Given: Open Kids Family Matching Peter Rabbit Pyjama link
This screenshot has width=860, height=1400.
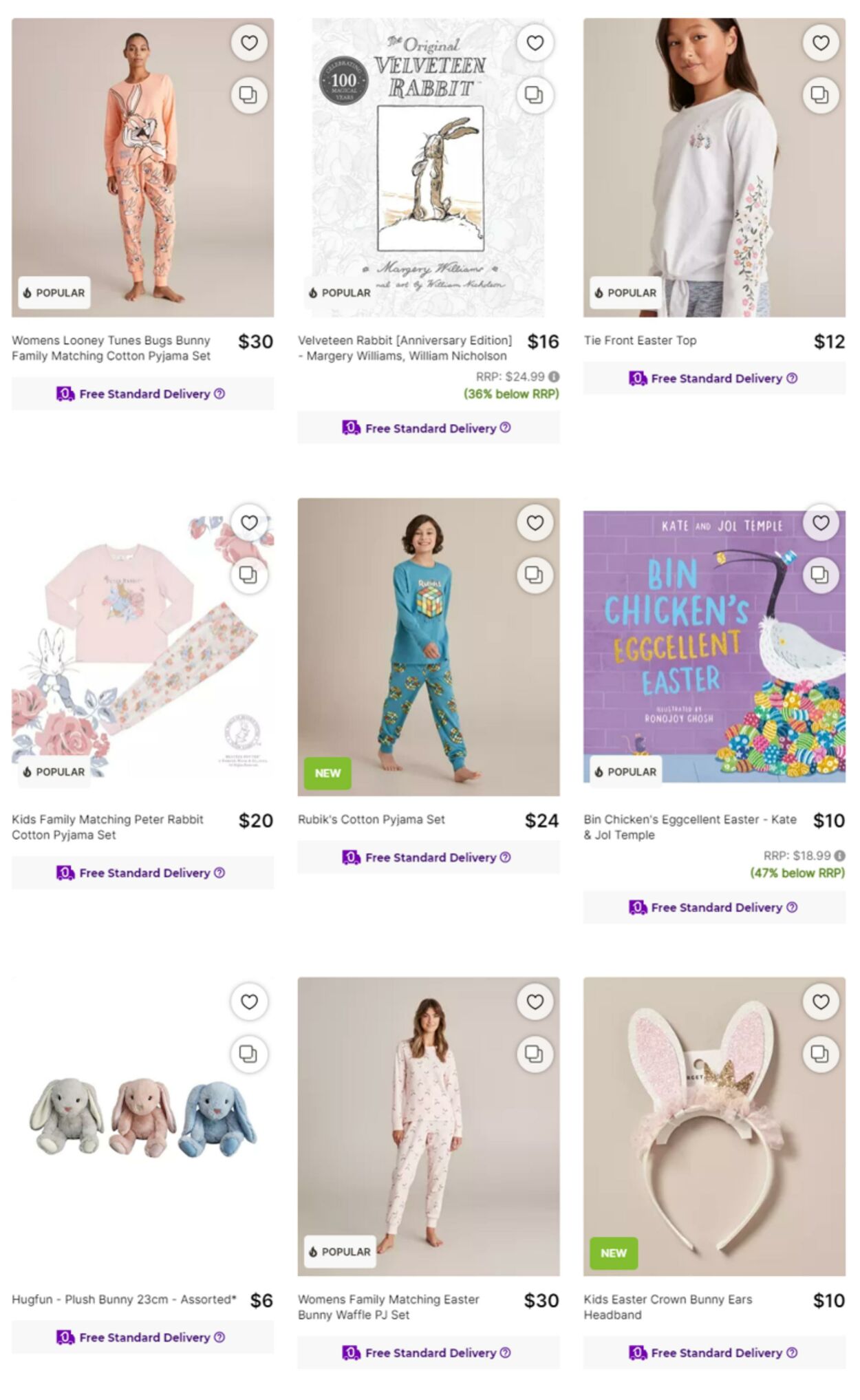Looking at the screenshot, I should point(107,827).
